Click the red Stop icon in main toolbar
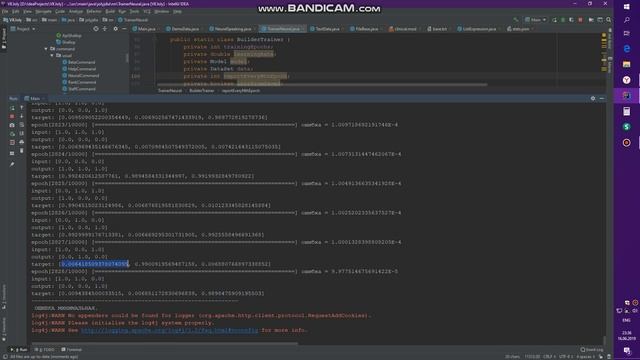The height and width of the screenshot is (360, 640). point(580,20)
